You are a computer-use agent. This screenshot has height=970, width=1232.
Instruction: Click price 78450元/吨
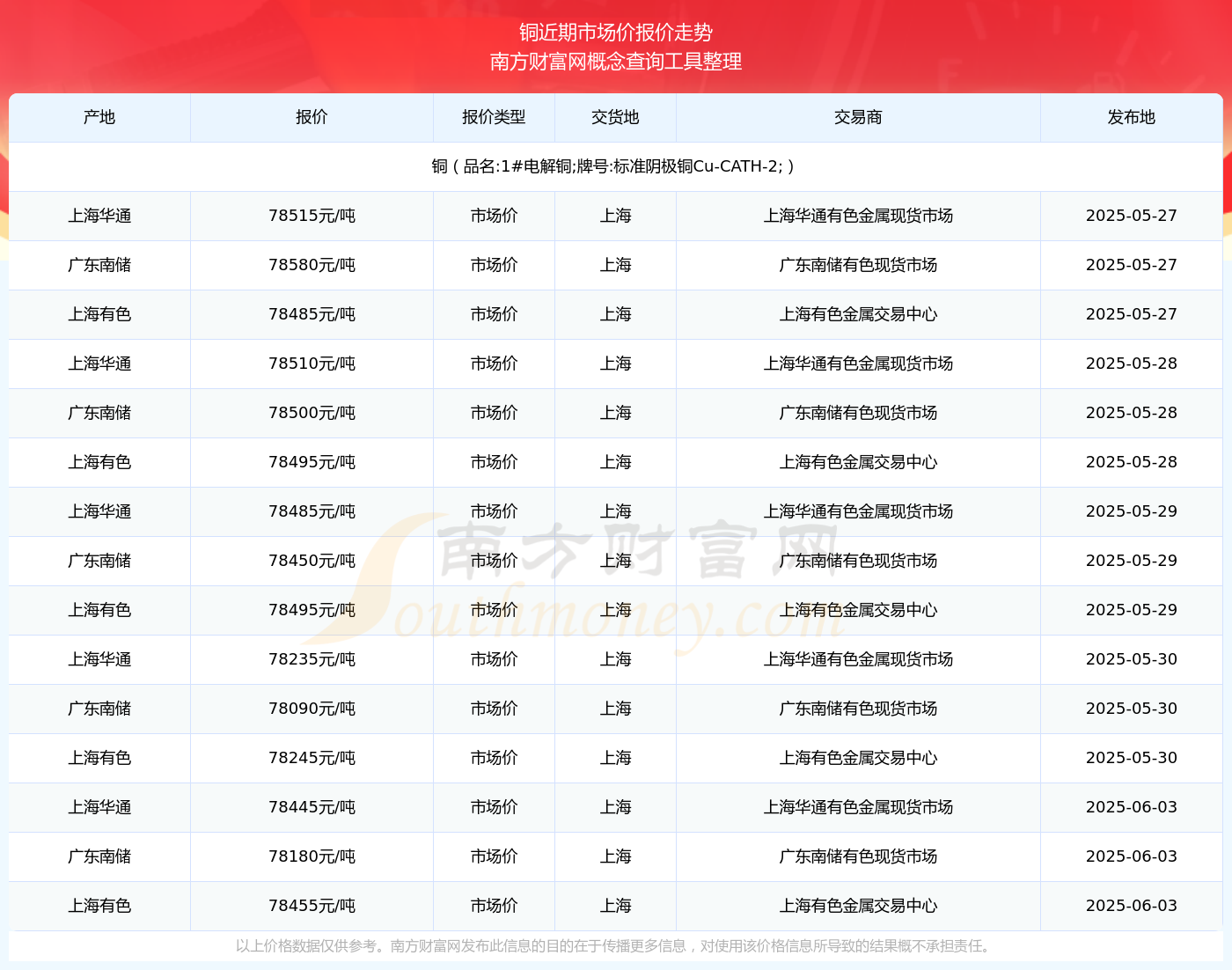coord(312,561)
